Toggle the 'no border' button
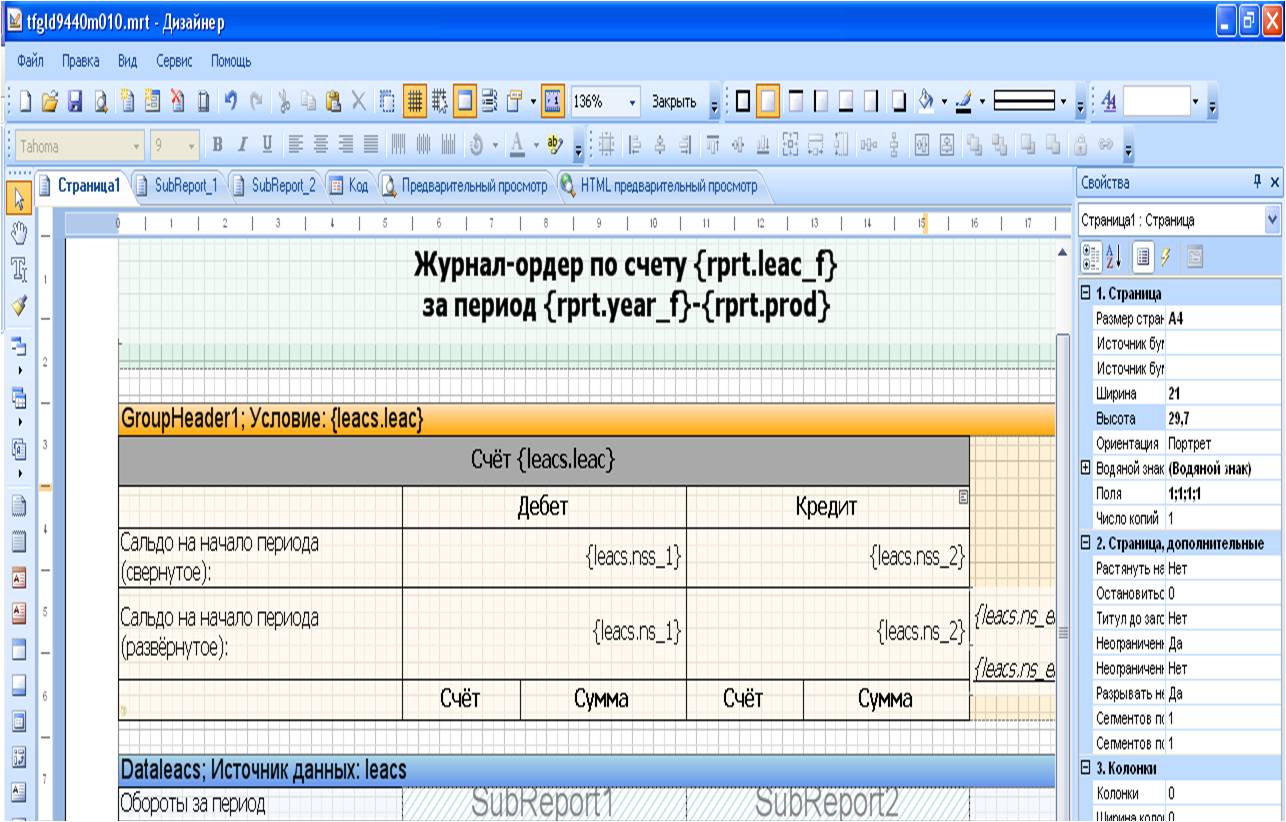Image resolution: width=1286 pixels, height=822 pixels. coord(769,103)
